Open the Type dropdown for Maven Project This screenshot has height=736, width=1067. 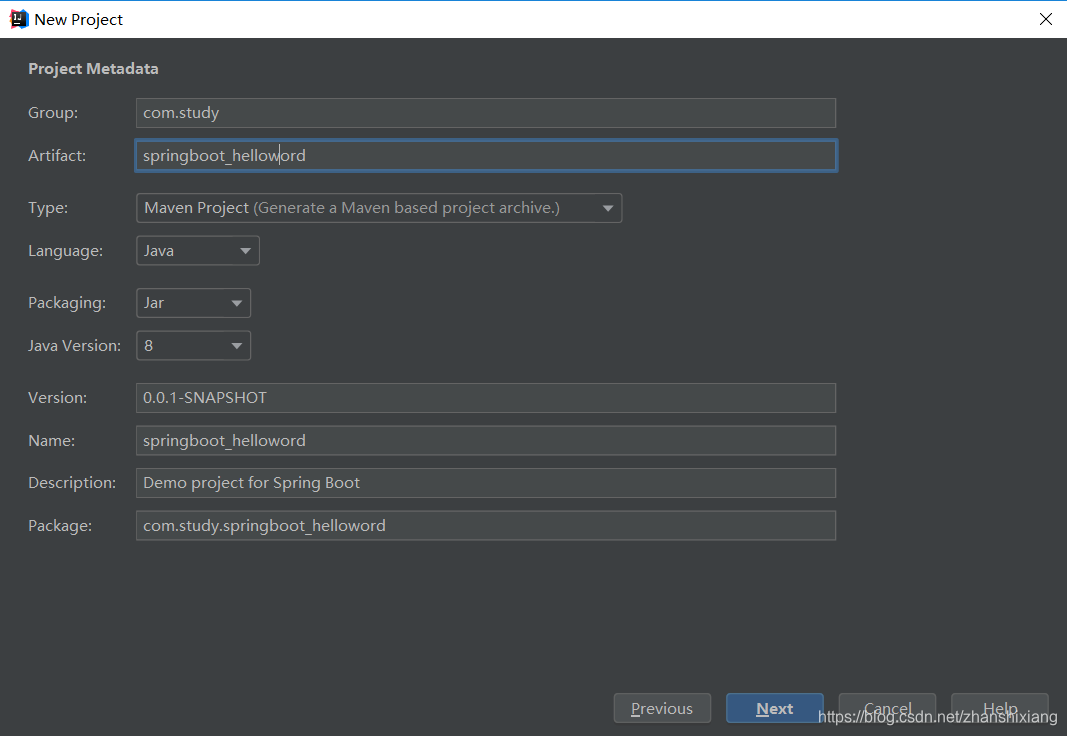point(379,208)
